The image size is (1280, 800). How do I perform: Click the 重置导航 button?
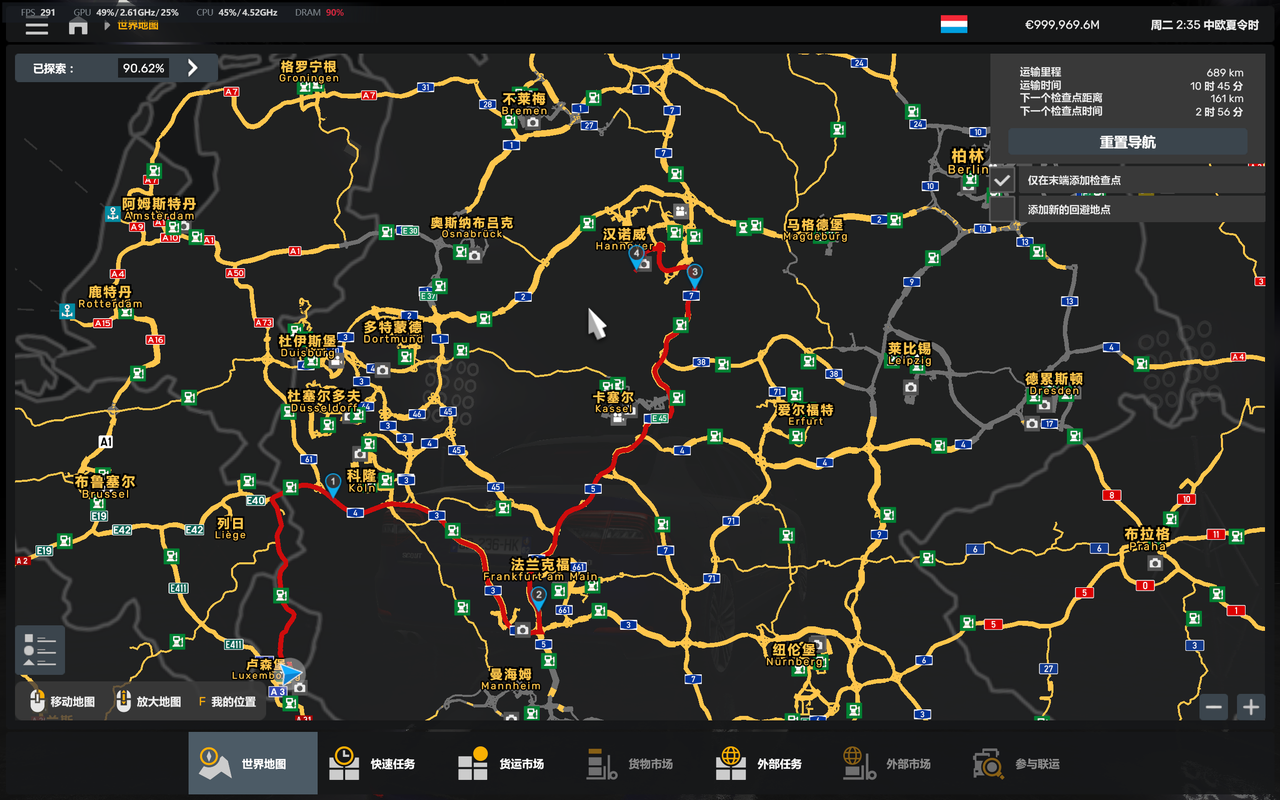(x=1128, y=142)
